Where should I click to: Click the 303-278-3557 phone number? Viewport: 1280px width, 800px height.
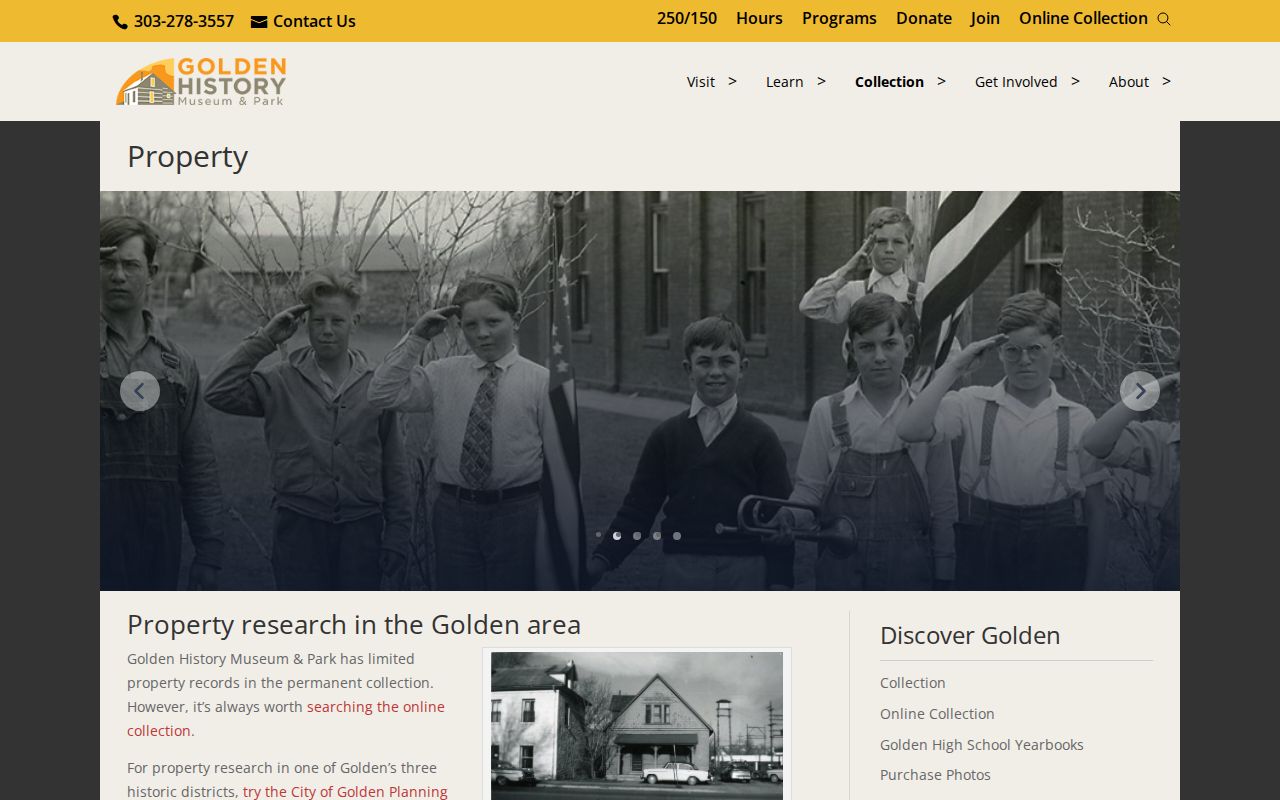click(x=184, y=21)
